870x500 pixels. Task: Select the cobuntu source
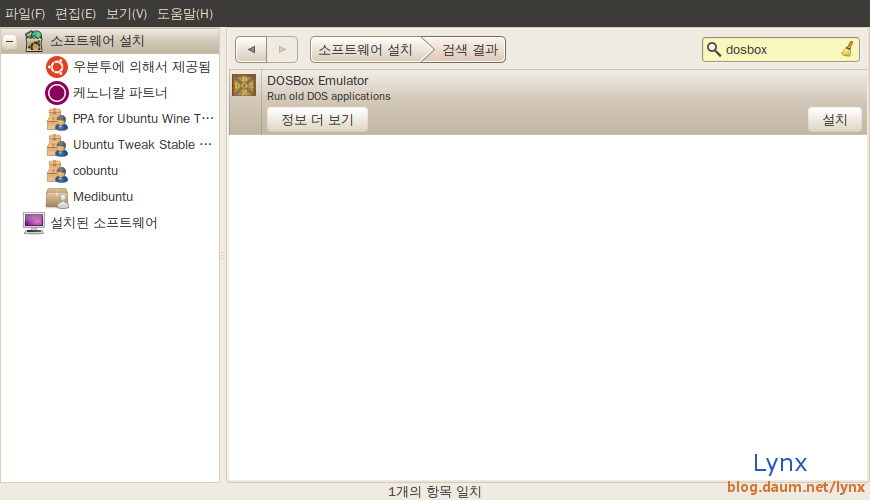95,171
